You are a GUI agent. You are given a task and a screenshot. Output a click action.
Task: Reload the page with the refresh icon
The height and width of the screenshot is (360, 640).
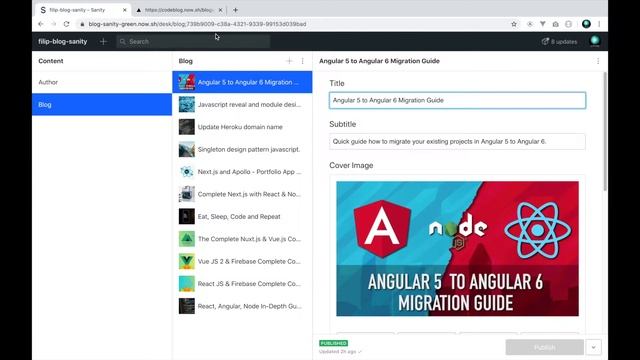click(x=67, y=24)
